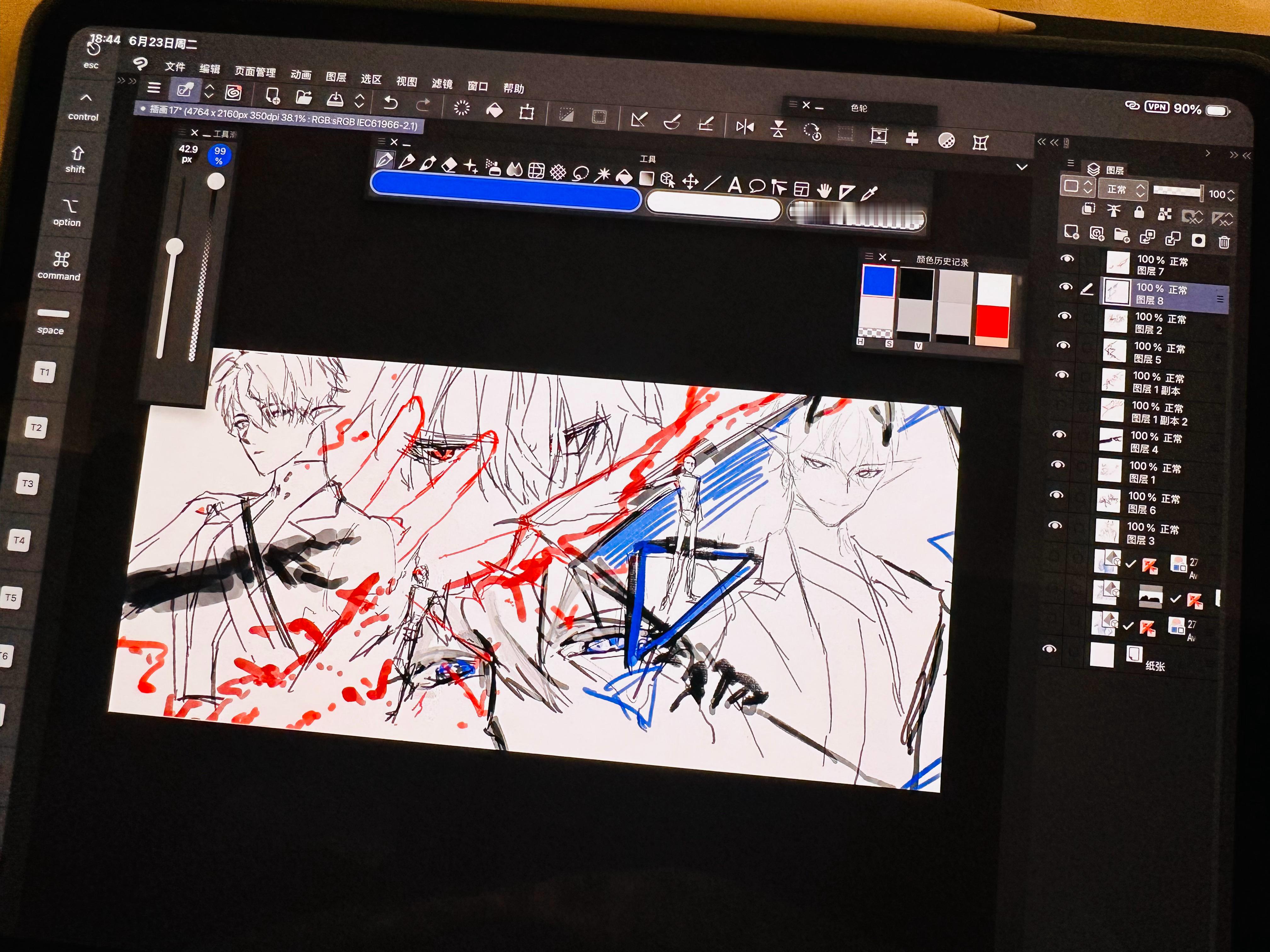Viewport: 1270px width, 952px height.
Task: Open the 窗口 menu
Action: click(477, 86)
